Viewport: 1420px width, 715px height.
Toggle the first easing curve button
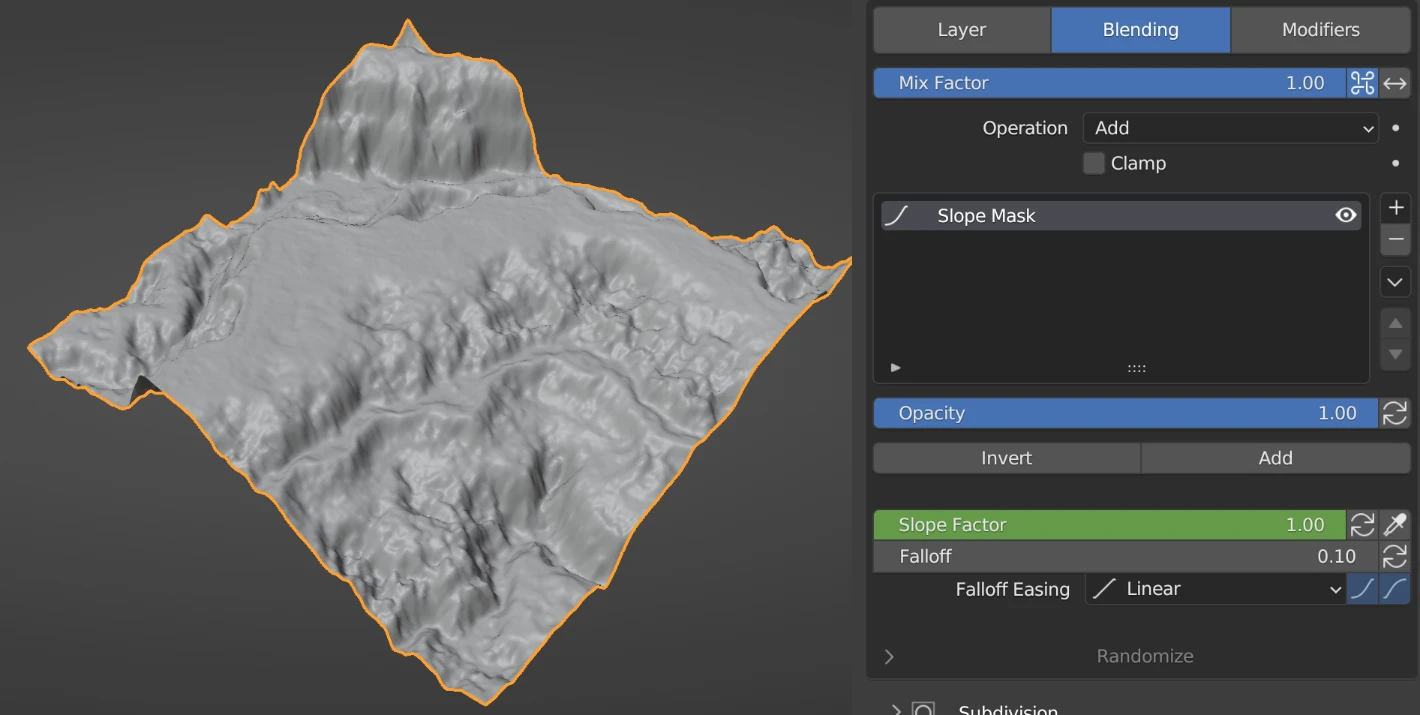pyautogui.click(x=1362, y=589)
